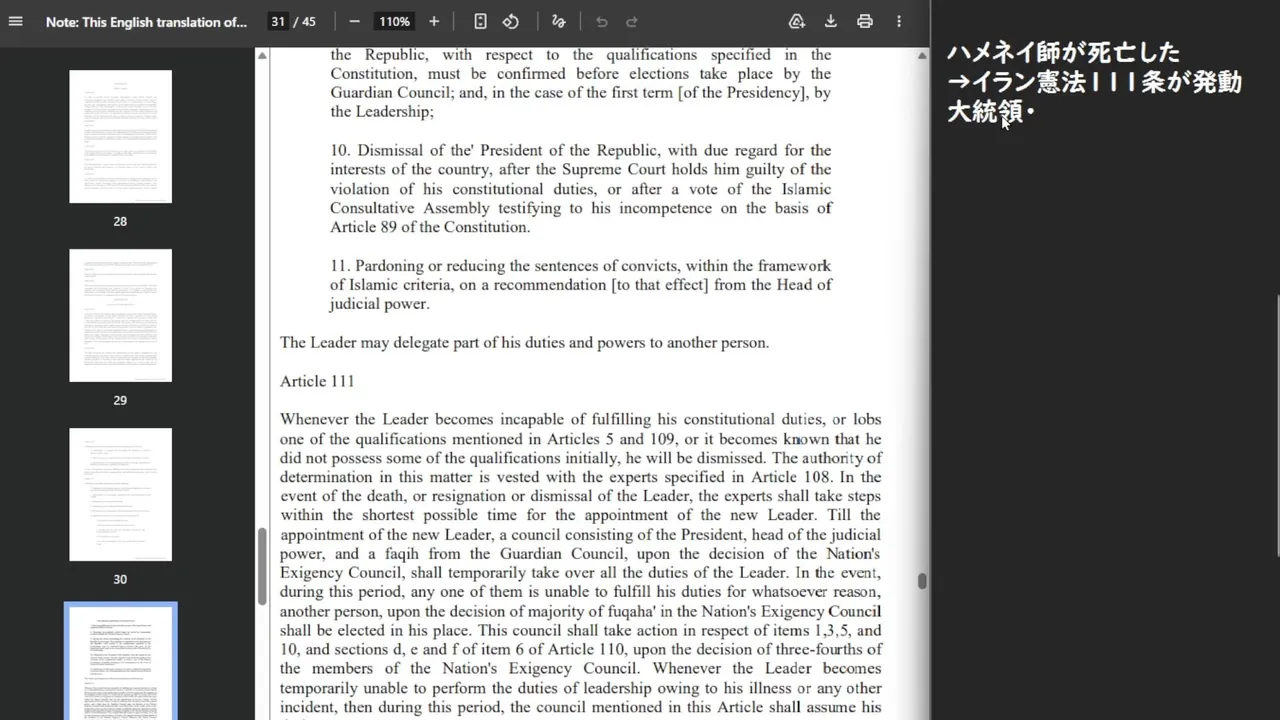Click the Japanese text '→イラン憲法111条が発動'
This screenshot has height=720, width=1280.
(1095, 82)
